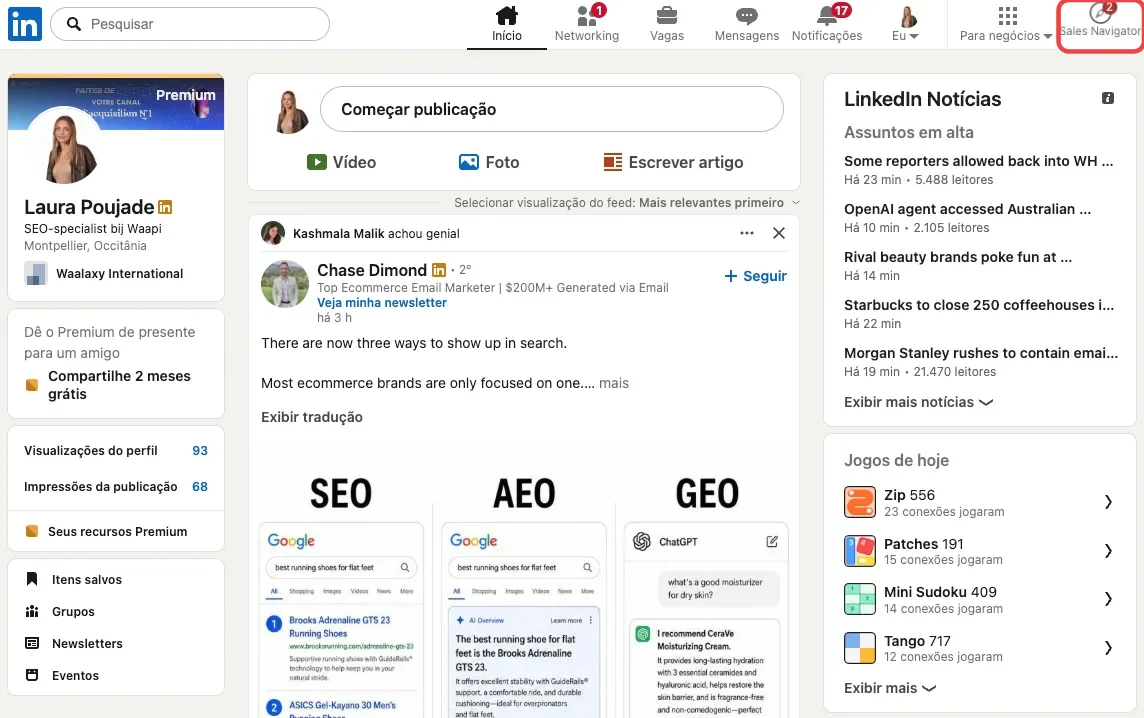The width and height of the screenshot is (1144, 718).
Task: Open Laura Poujade's profile name
Action: tap(89, 207)
